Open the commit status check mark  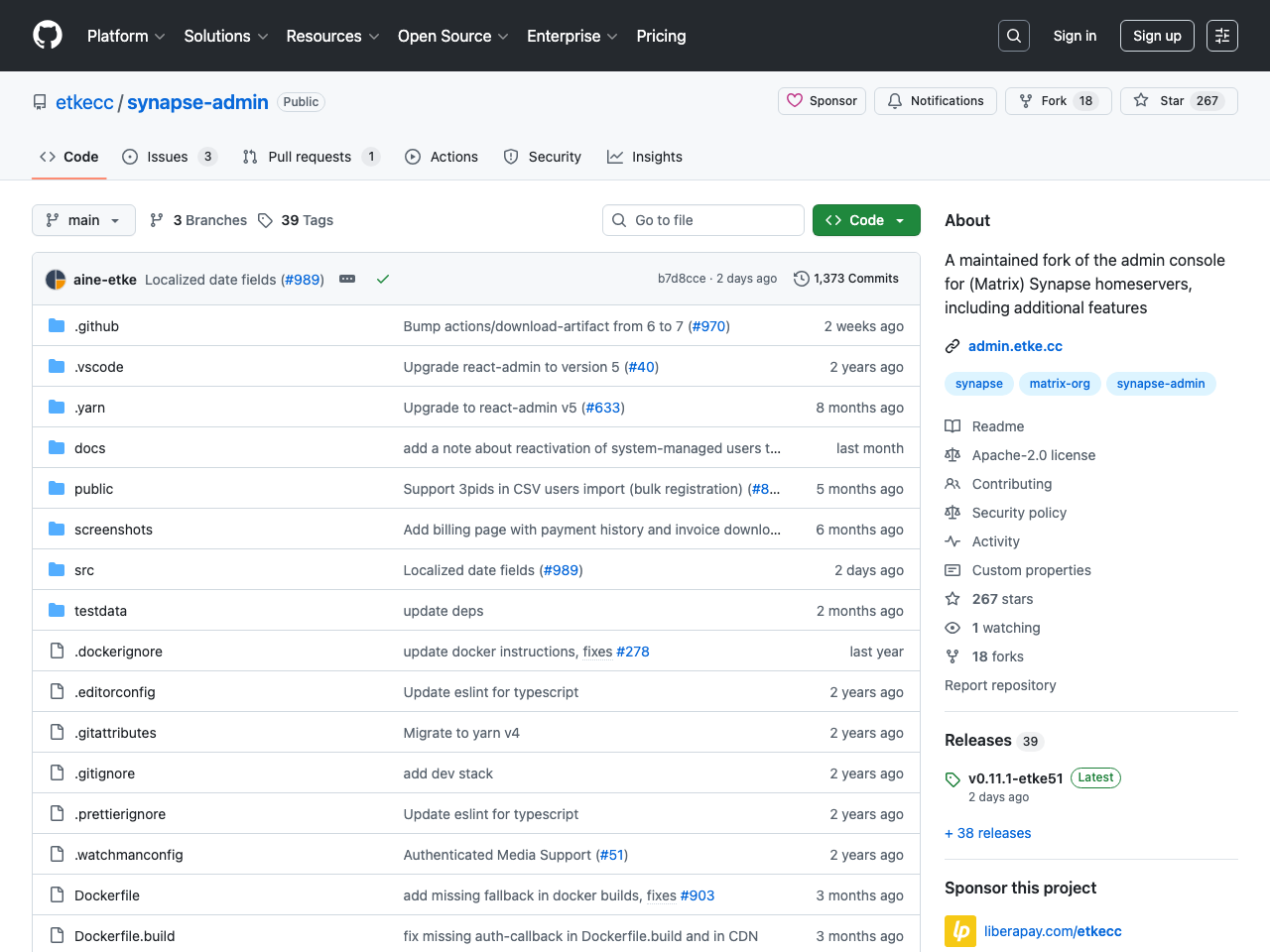coord(383,279)
